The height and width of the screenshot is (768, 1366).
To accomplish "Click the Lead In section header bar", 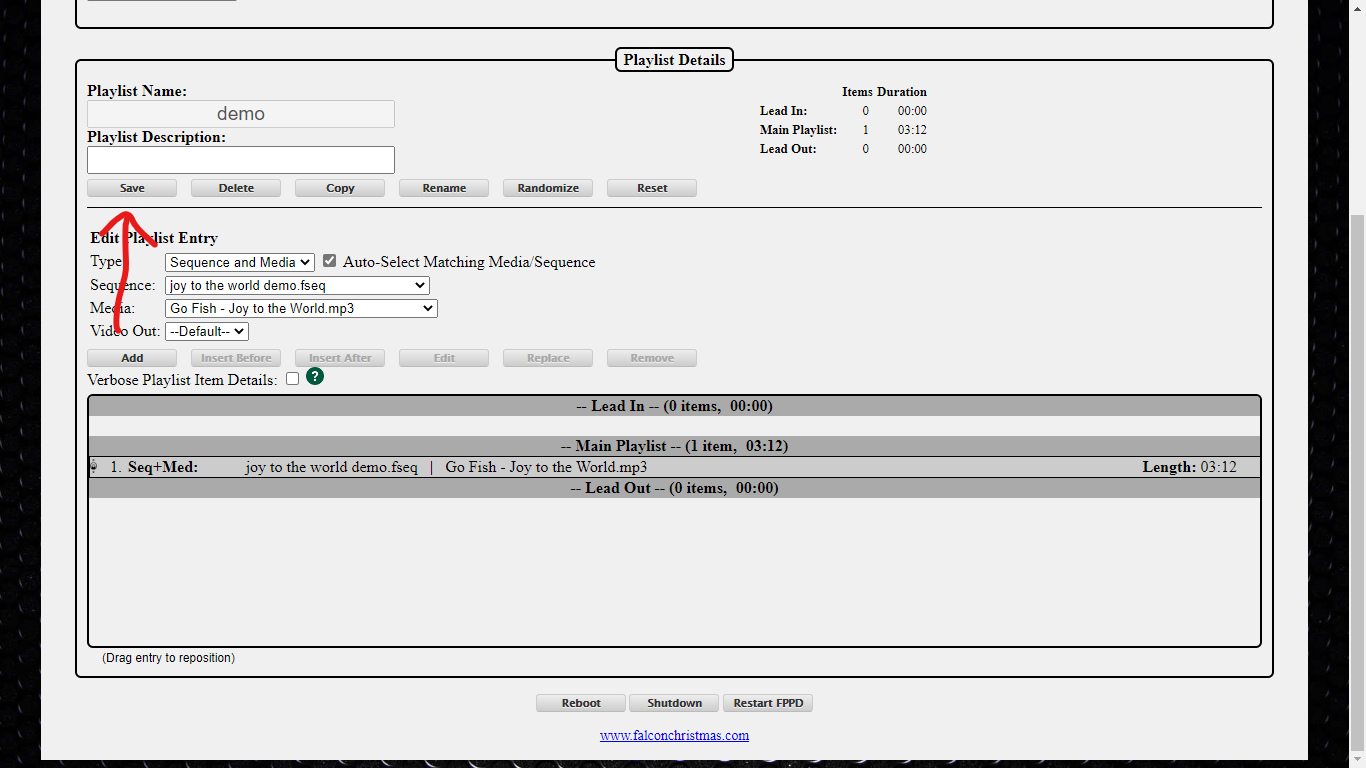I will tap(674, 406).
